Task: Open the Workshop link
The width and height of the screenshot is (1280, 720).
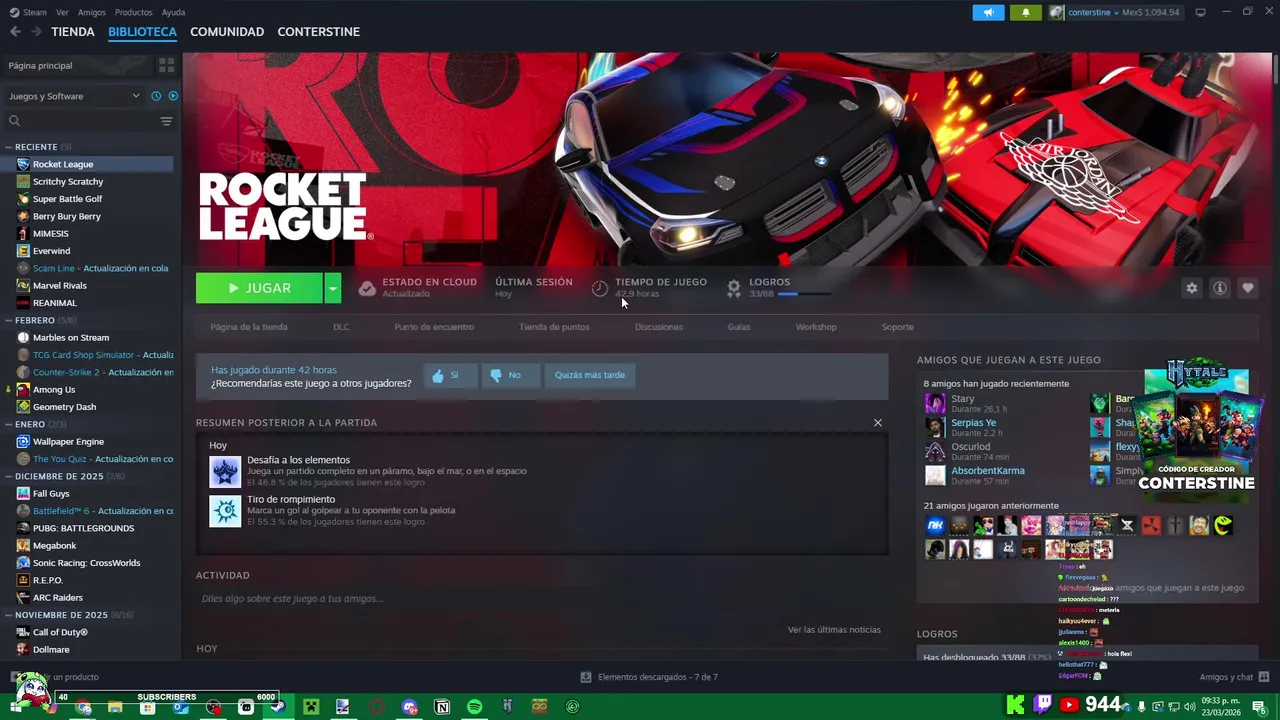Action: click(x=816, y=327)
